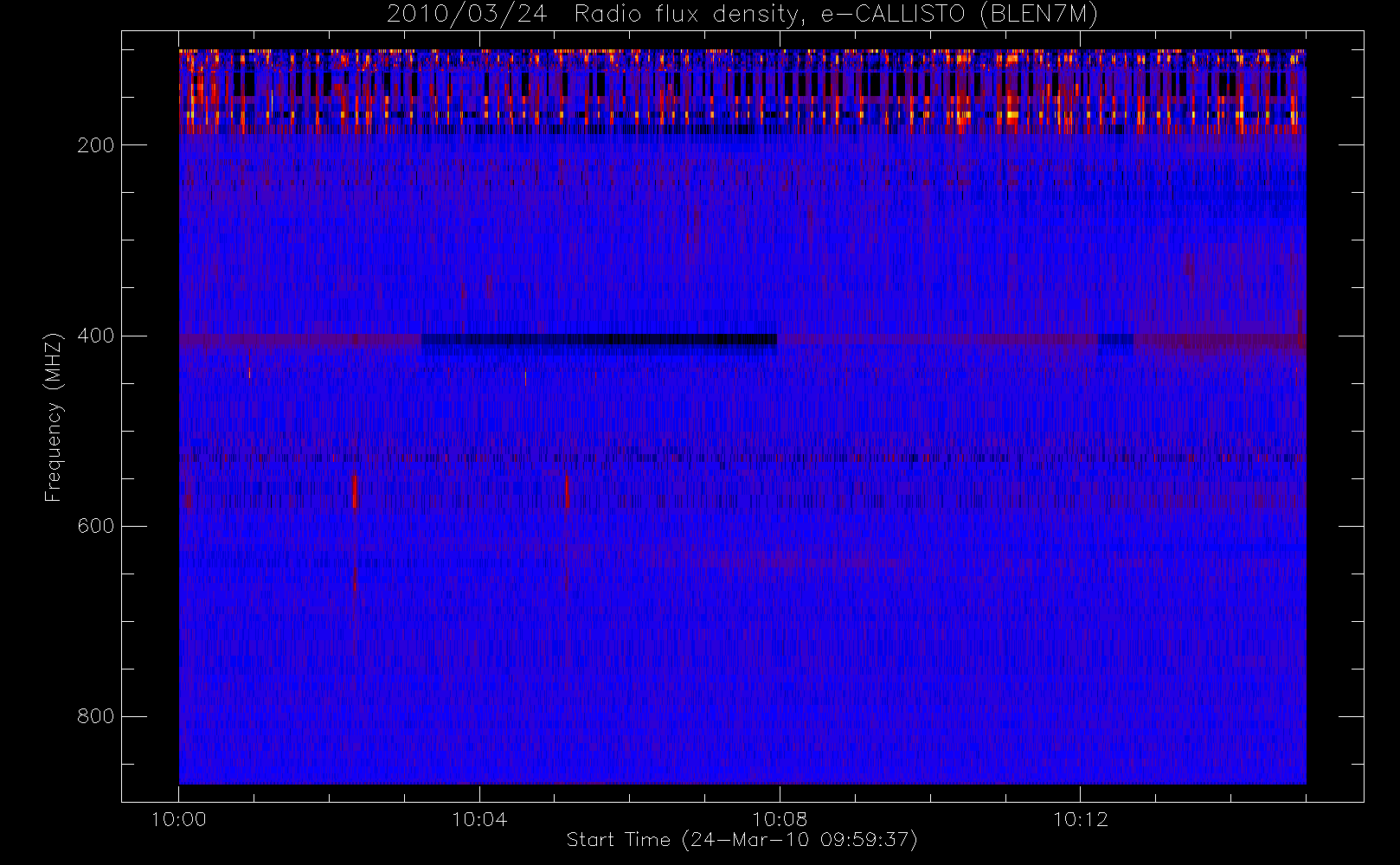The image size is (1400, 865).
Task: Click the '10:08' time tick label
Action: pyautogui.click(x=780, y=819)
